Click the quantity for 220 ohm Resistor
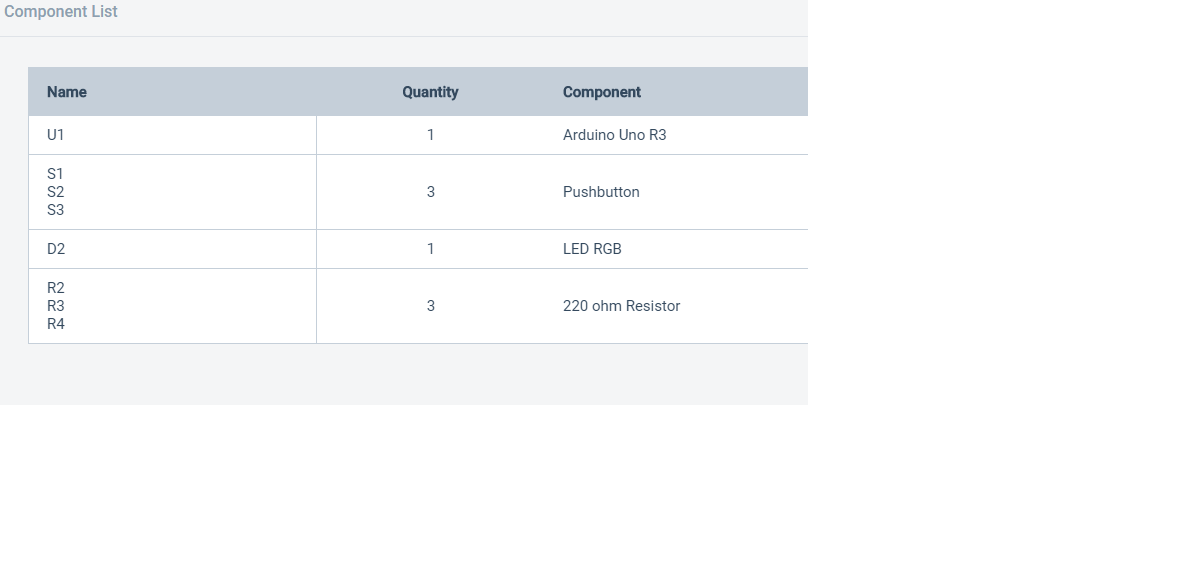 (431, 306)
